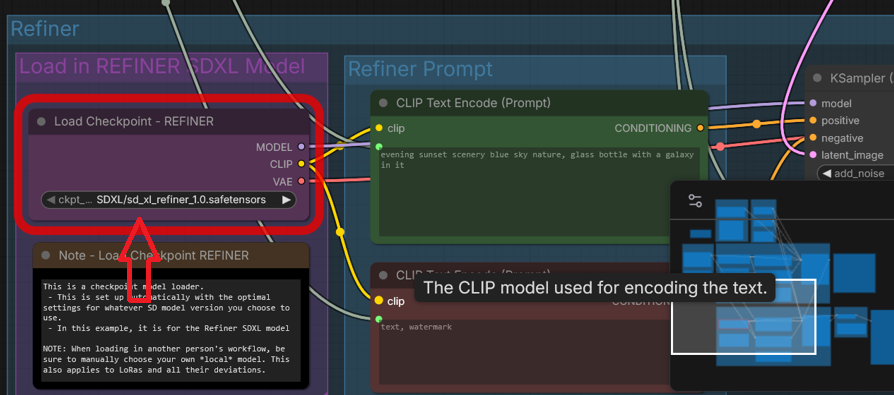This screenshot has width=894, height=395.
Task: Click the add_noise label on KSampler
Action: (859, 173)
